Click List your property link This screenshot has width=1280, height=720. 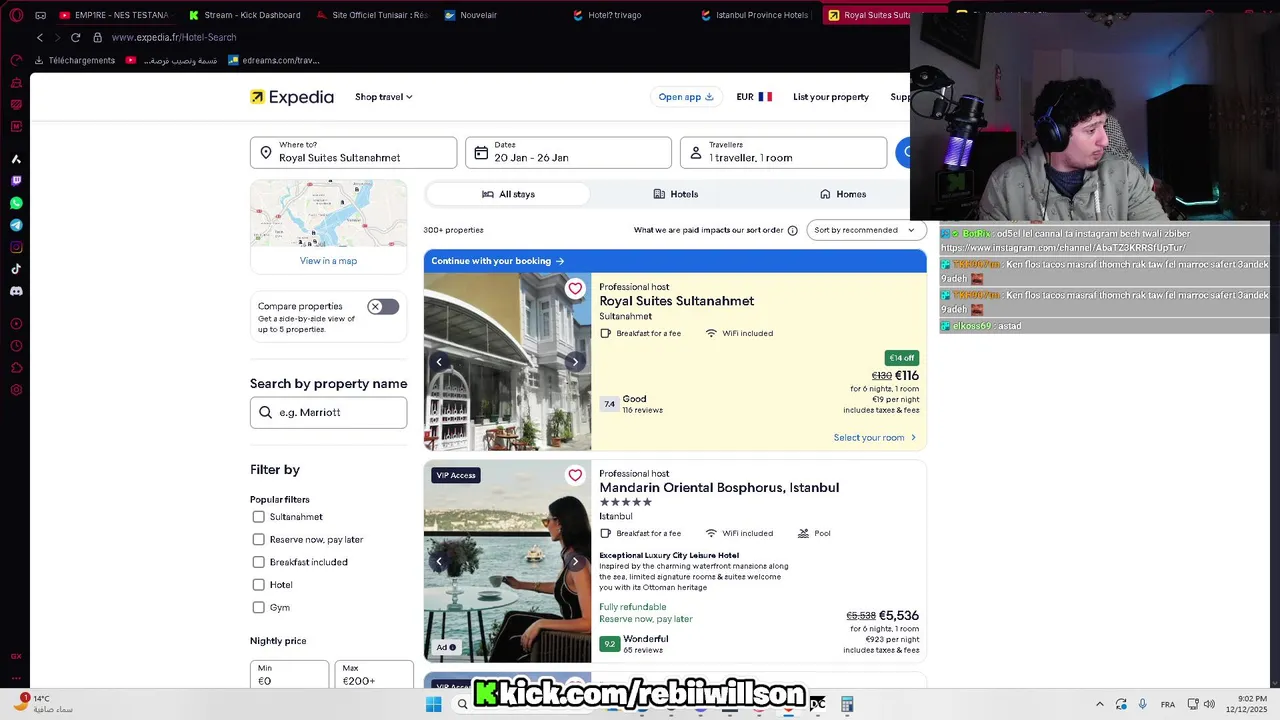pyautogui.click(x=831, y=97)
